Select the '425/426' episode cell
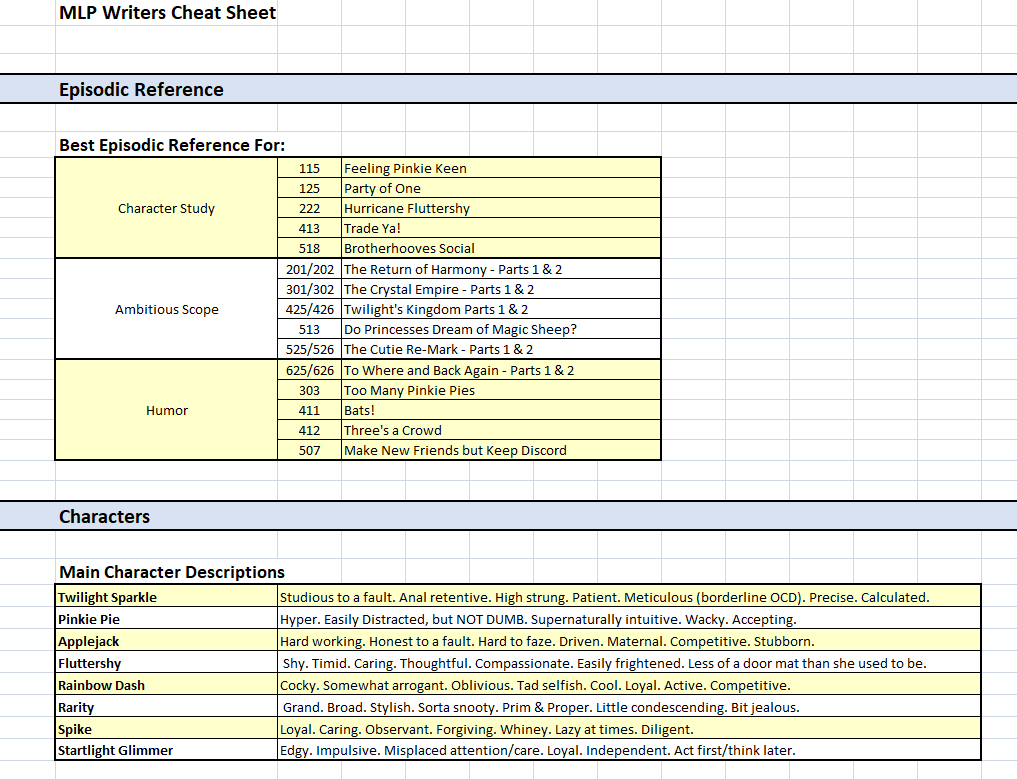Image resolution: width=1017 pixels, height=779 pixels. click(309, 309)
